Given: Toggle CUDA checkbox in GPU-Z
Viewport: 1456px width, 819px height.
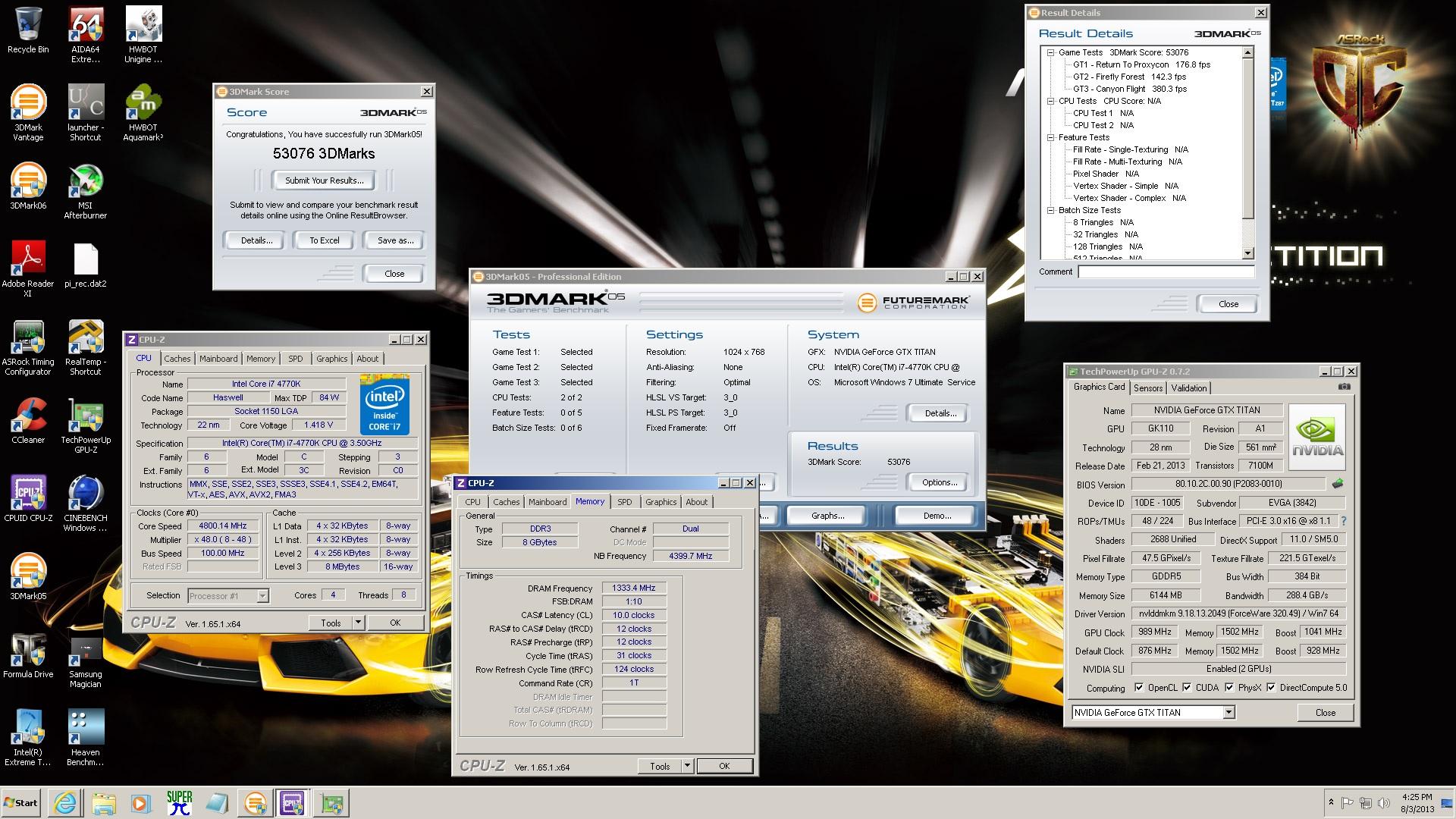Looking at the screenshot, I should click(1187, 688).
